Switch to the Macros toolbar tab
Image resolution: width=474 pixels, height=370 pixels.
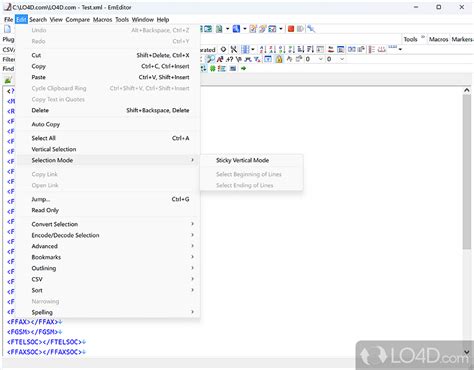pyautogui.click(x=438, y=39)
